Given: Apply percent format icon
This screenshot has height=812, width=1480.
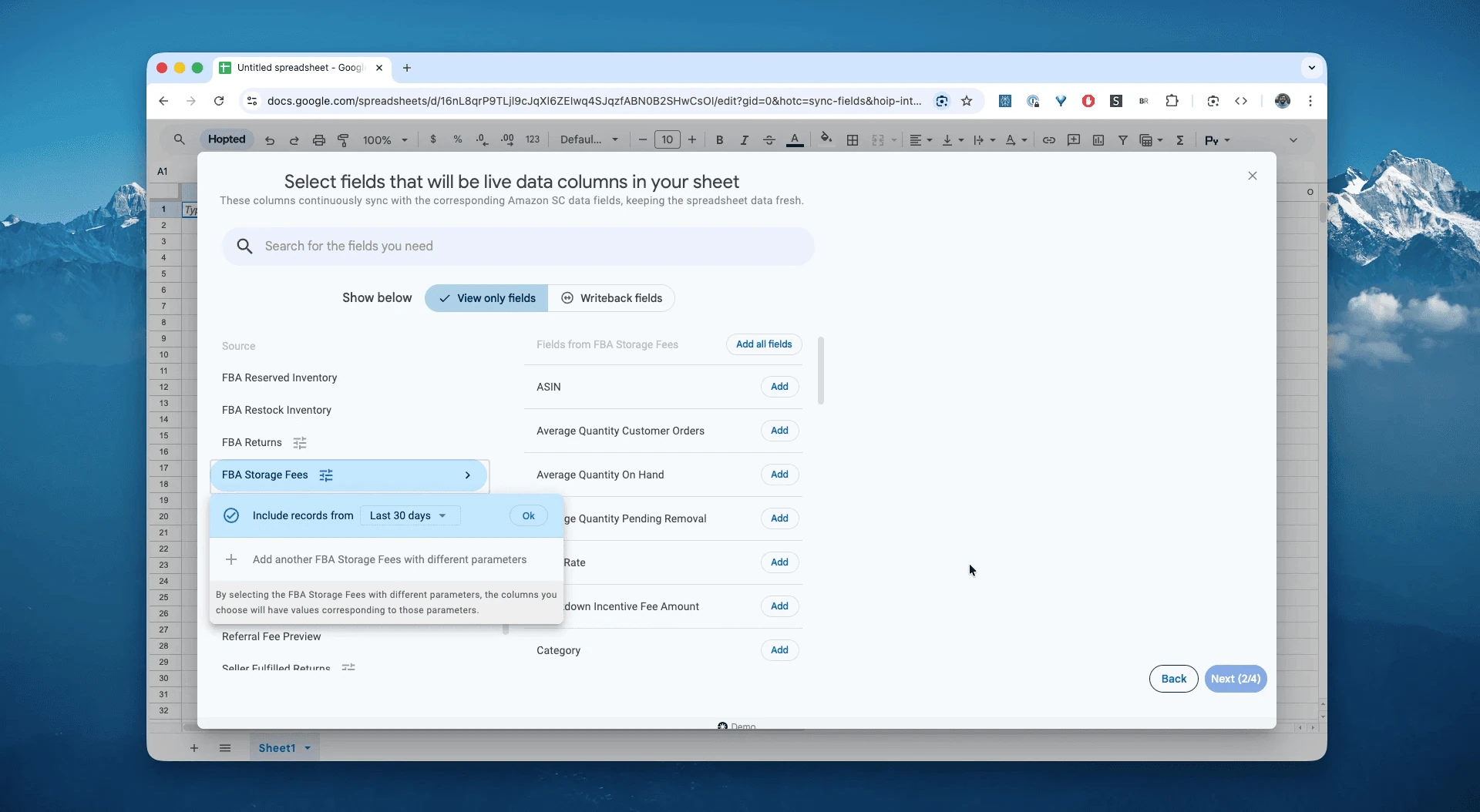Looking at the screenshot, I should pyautogui.click(x=458, y=139).
